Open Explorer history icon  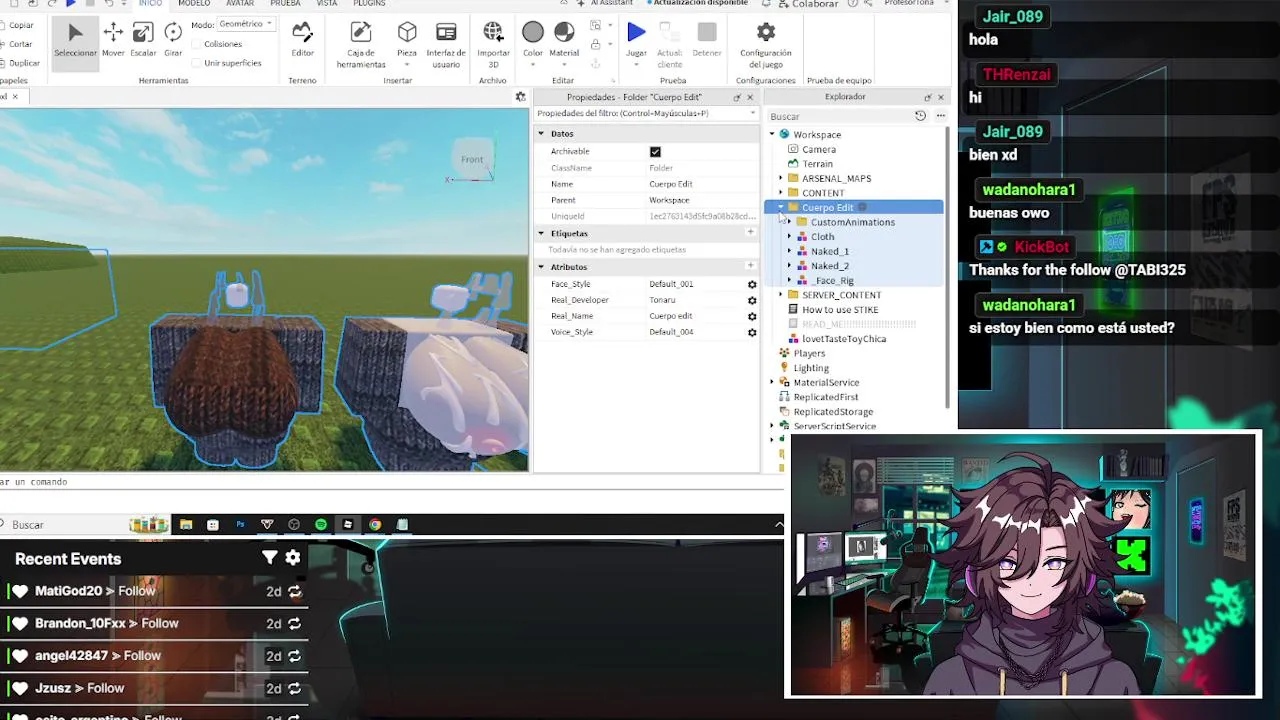tap(920, 116)
